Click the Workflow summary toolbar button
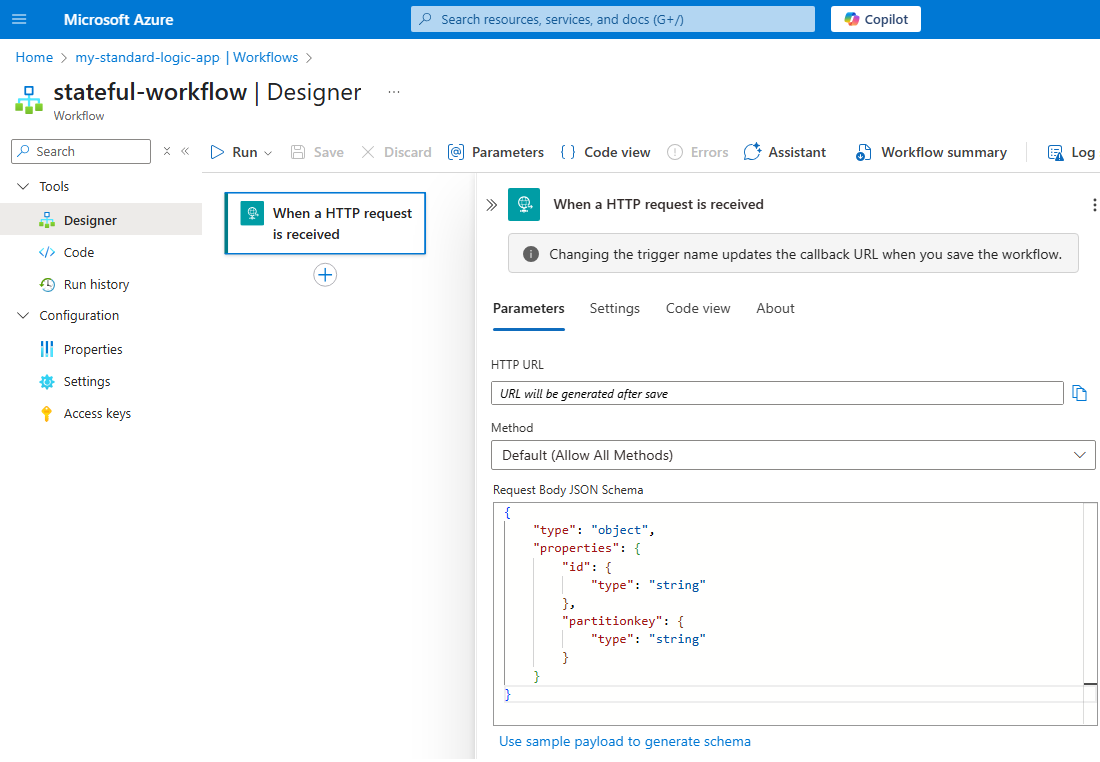Viewport: 1100px width, 762px height. pos(931,152)
